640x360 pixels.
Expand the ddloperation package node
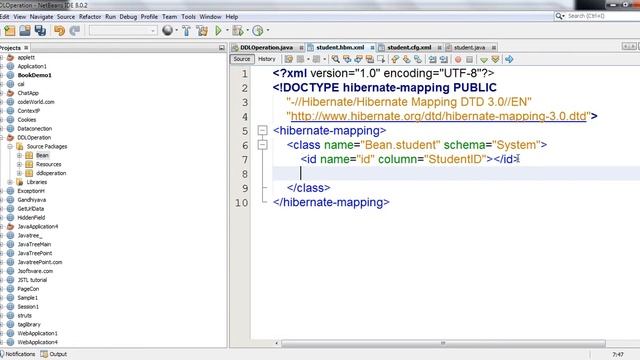click(x=19, y=173)
